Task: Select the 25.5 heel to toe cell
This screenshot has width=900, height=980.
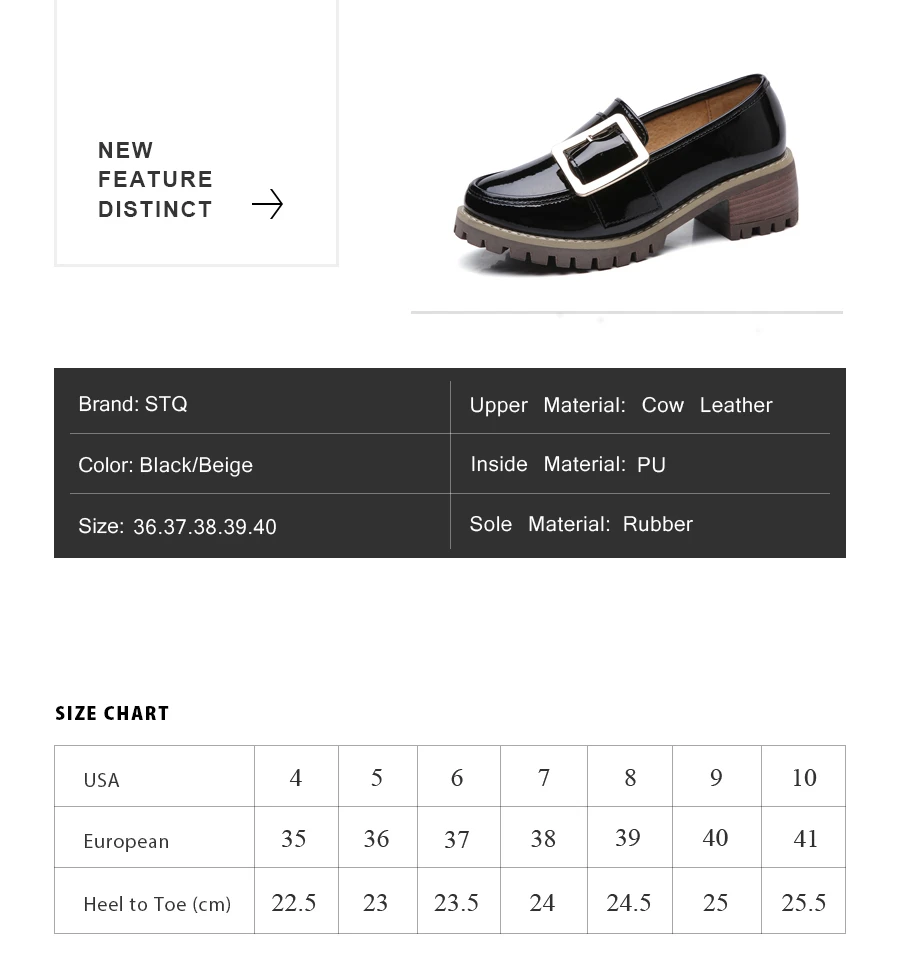Action: pos(803,901)
